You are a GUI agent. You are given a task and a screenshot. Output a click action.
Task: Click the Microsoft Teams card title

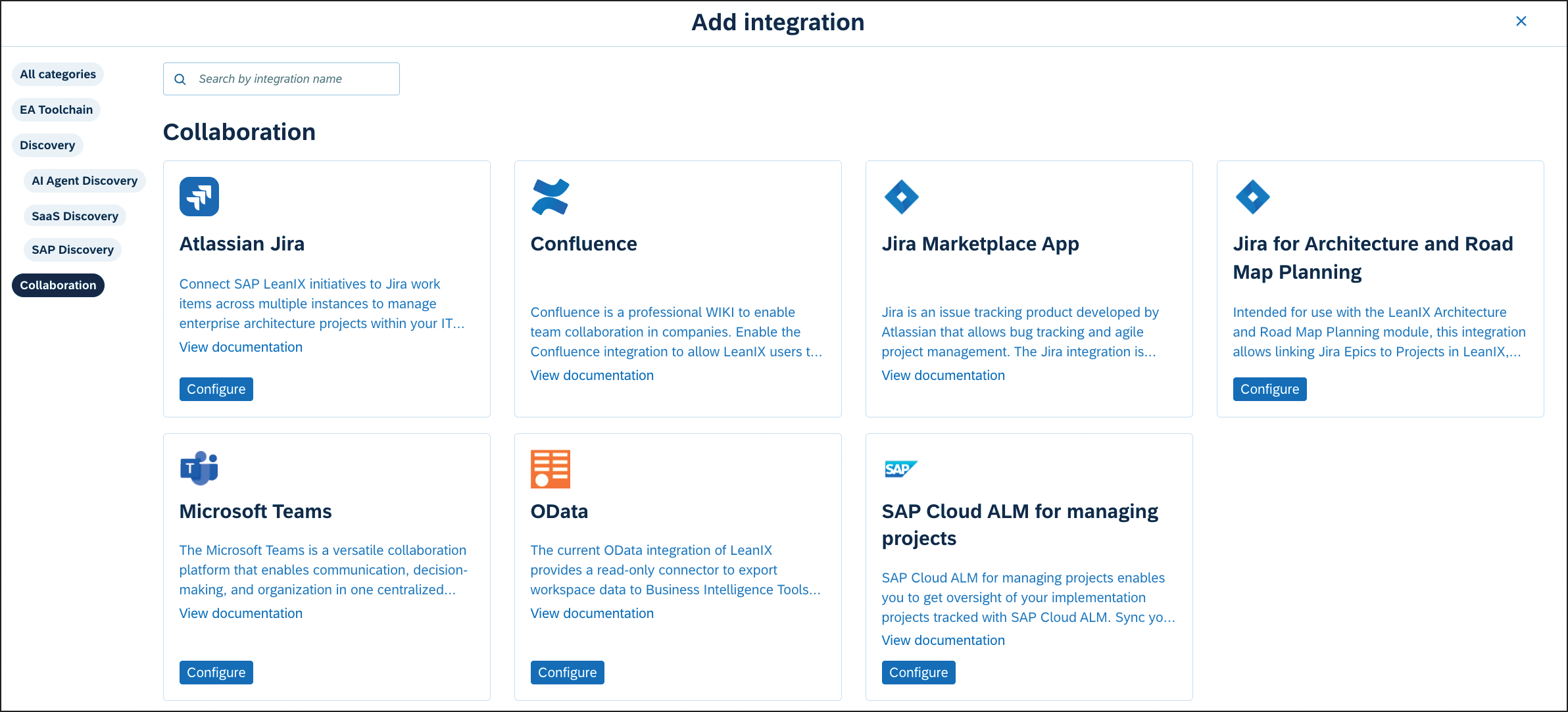click(x=255, y=511)
